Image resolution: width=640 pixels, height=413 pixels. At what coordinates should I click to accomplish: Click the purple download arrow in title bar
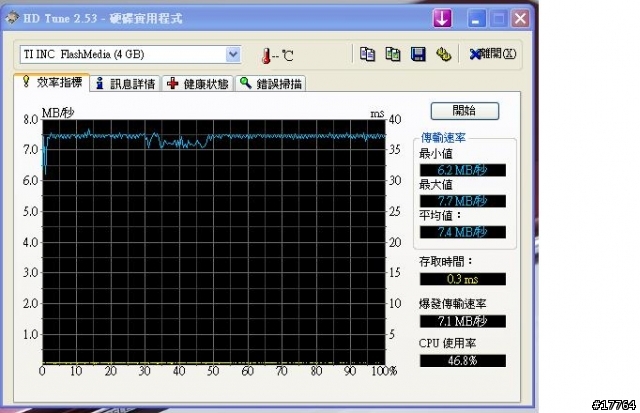click(442, 18)
